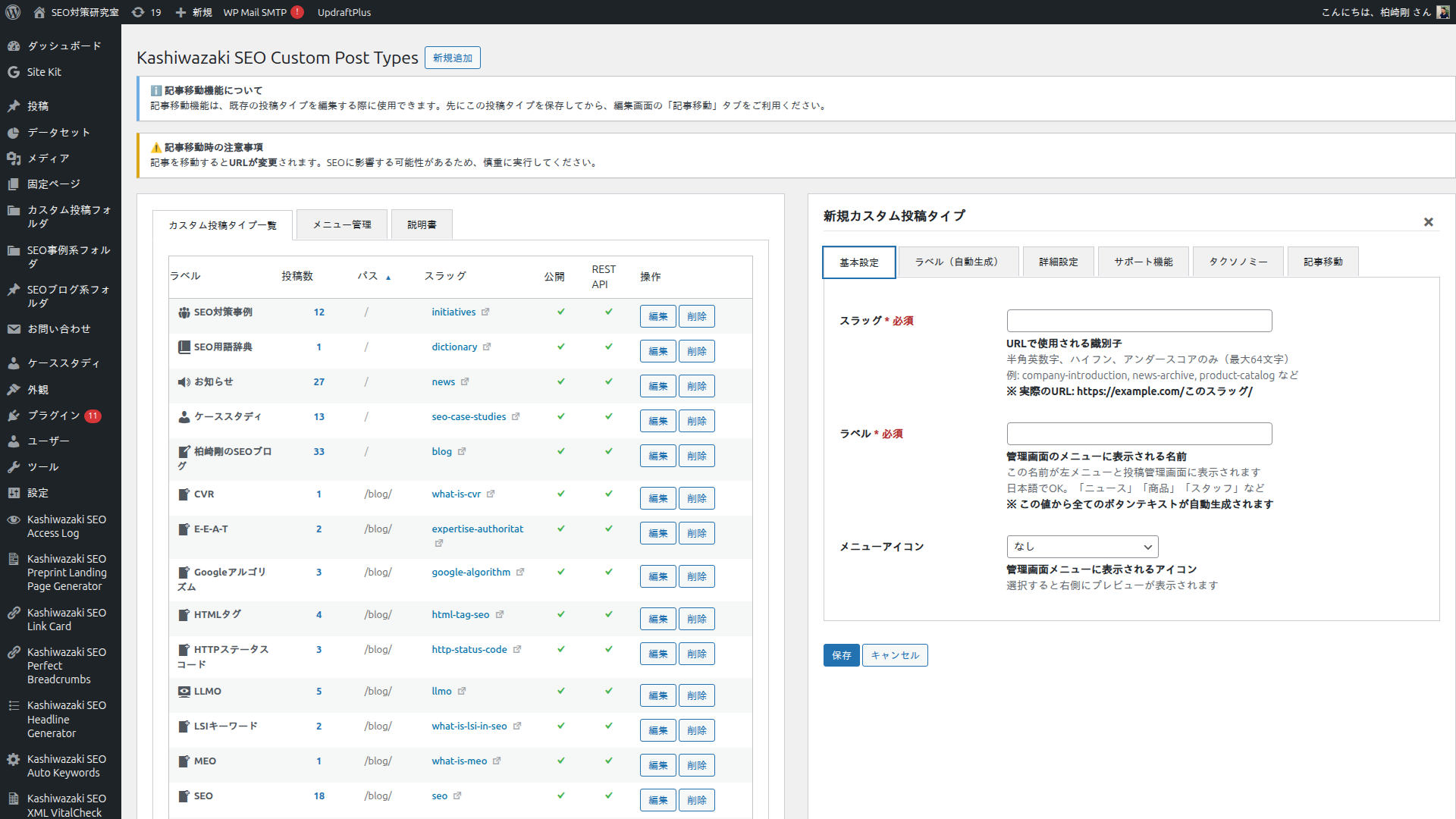Focus the スラッグ input field

(x=1139, y=321)
